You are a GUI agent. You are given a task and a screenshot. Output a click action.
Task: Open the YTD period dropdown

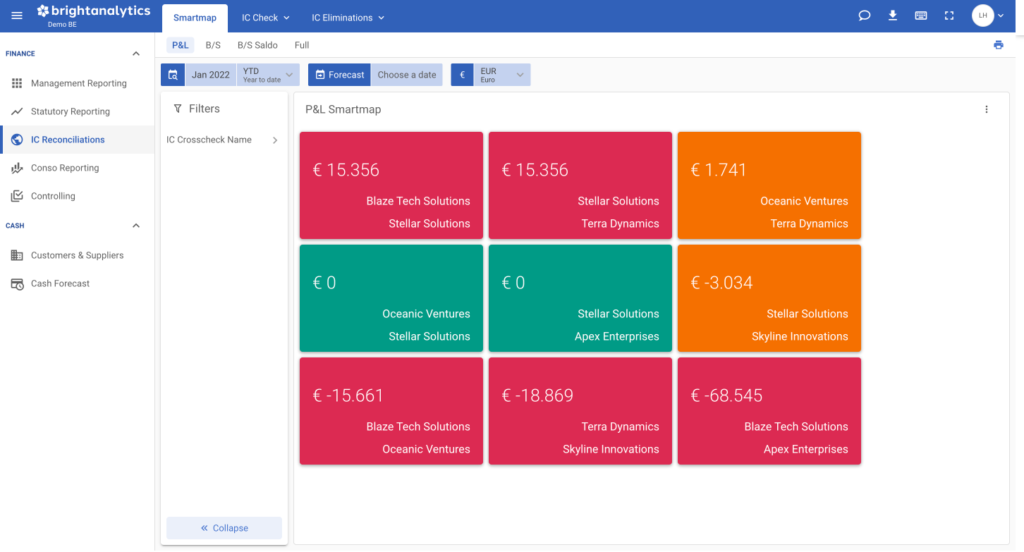(x=268, y=75)
